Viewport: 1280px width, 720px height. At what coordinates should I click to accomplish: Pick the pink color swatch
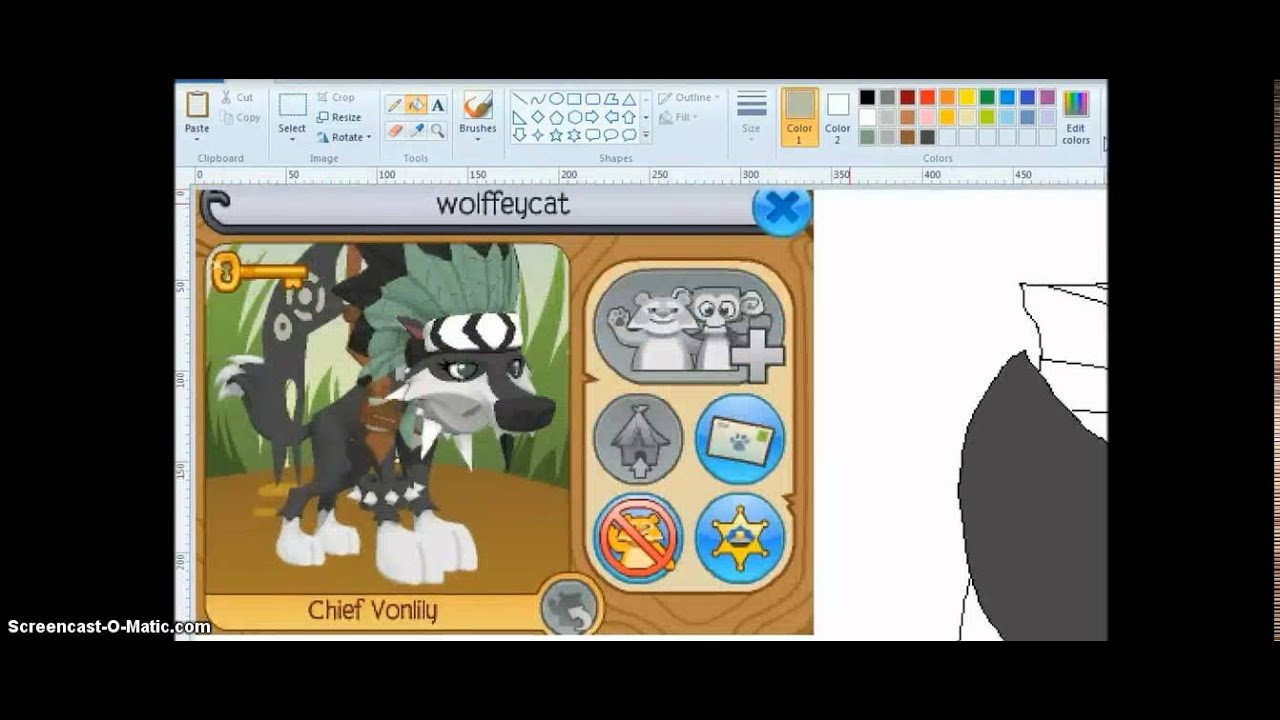click(927, 117)
